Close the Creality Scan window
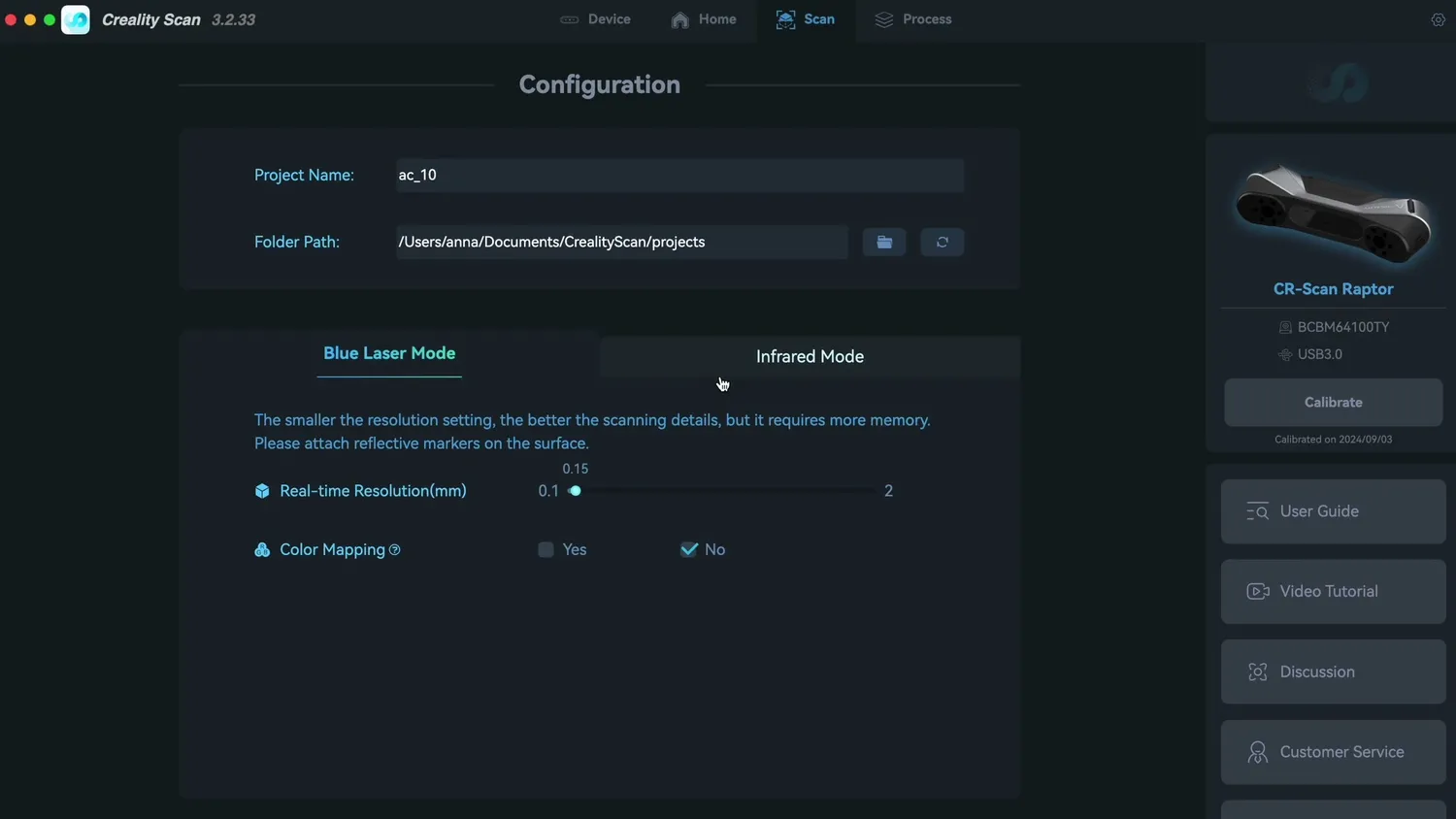This screenshot has width=1456, height=819. pyautogui.click(x=11, y=19)
